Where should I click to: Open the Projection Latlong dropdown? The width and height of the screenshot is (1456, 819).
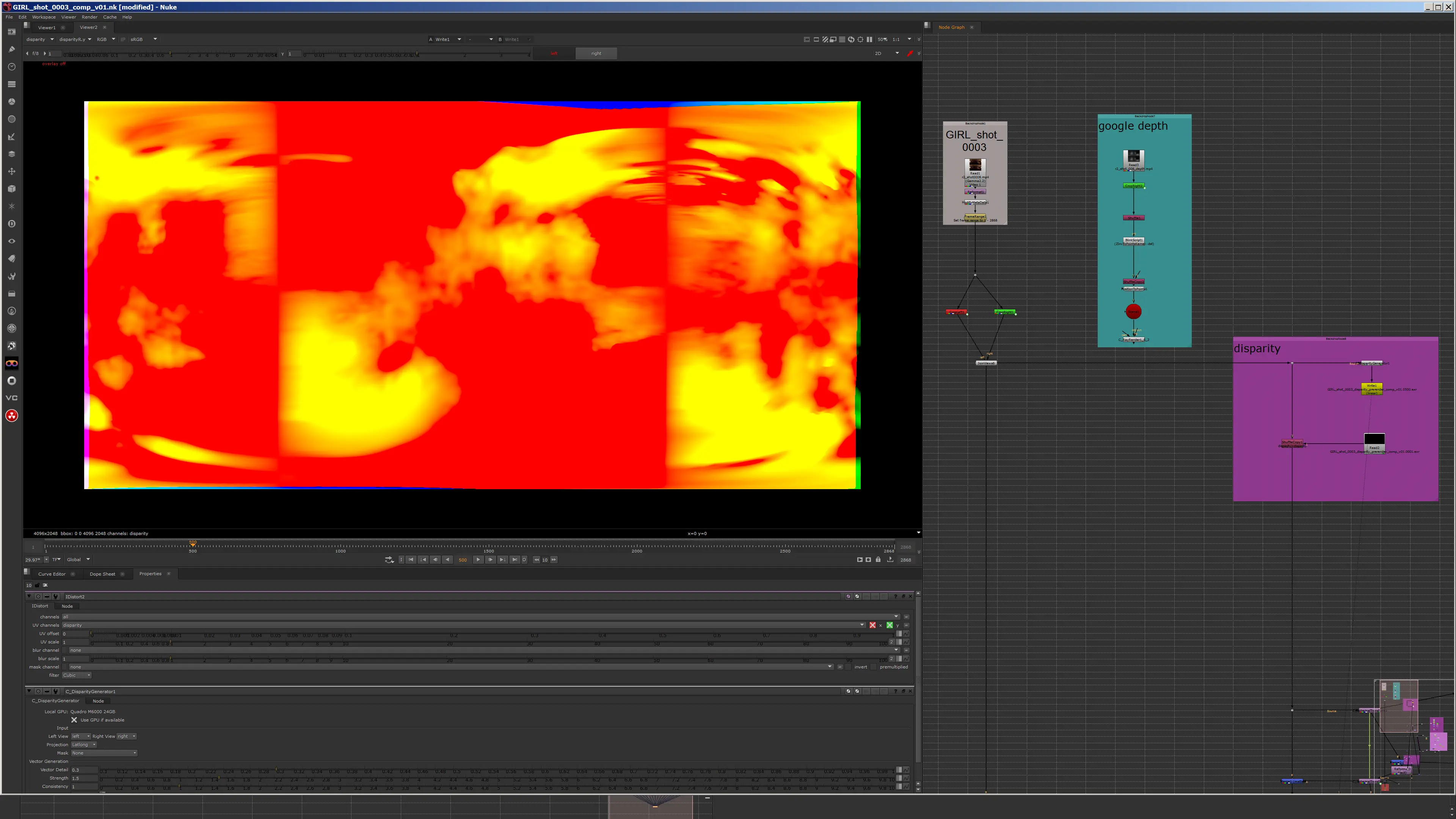(x=84, y=745)
